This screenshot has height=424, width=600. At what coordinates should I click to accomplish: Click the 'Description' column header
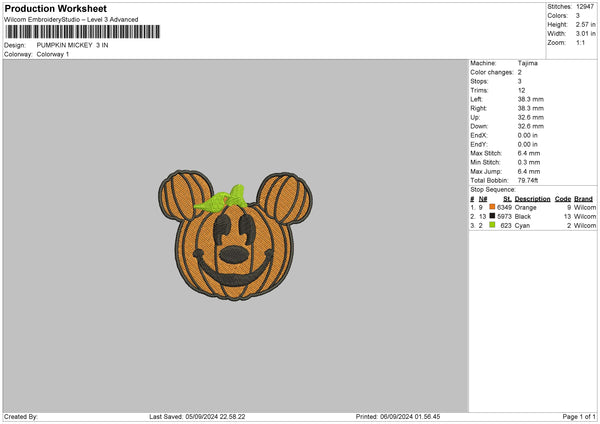[x=532, y=199]
